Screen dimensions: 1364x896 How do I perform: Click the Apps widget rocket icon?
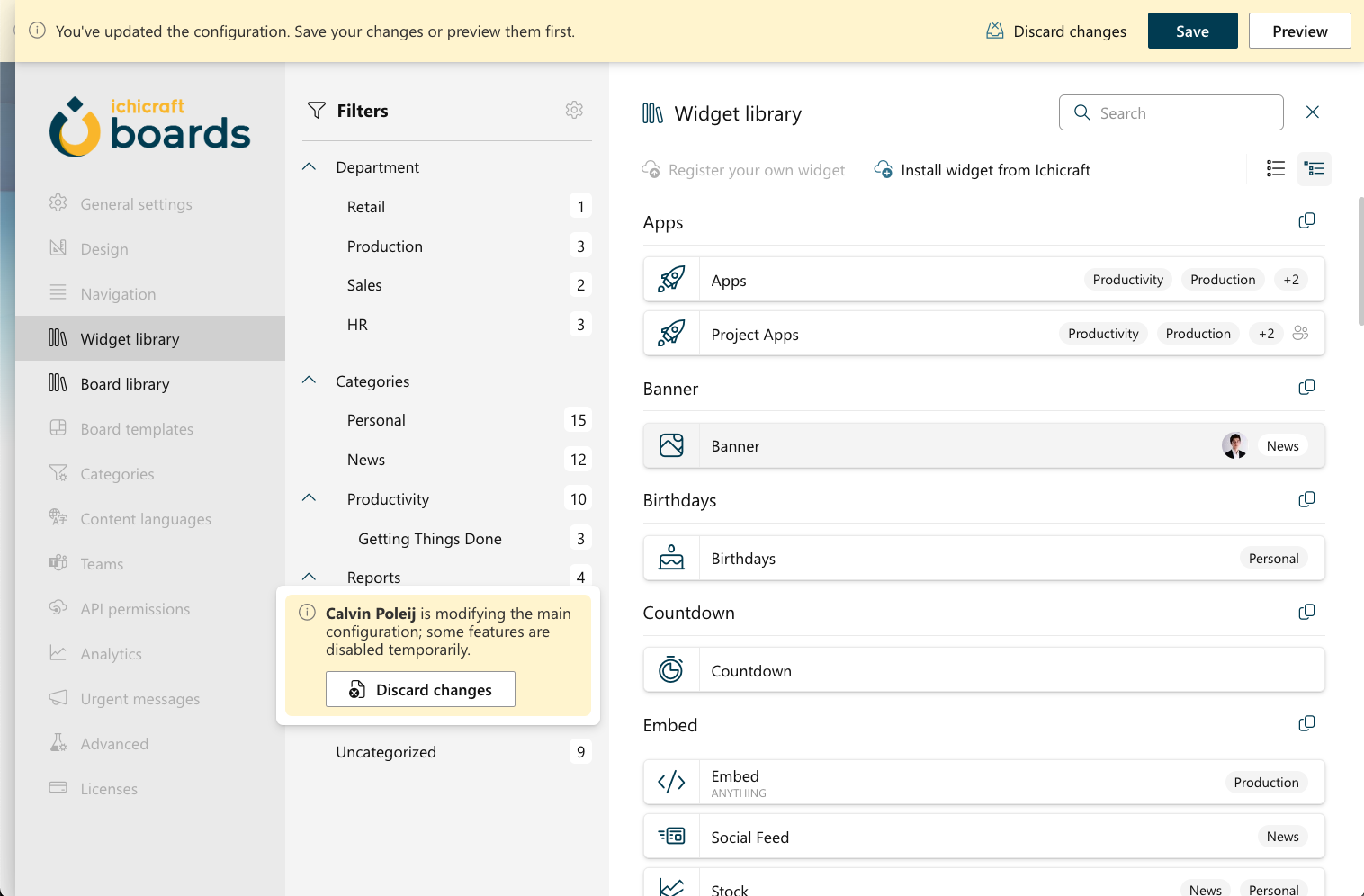pos(671,280)
